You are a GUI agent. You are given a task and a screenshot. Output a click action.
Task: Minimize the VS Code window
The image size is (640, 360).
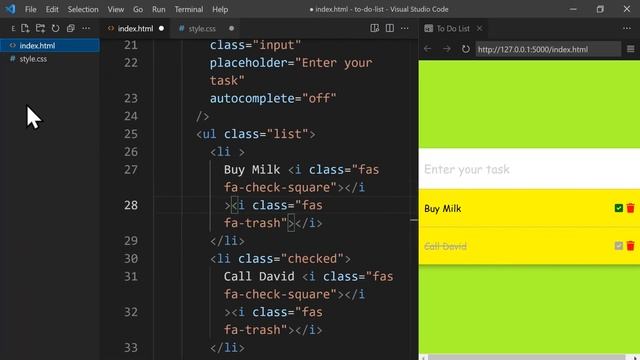coord(573,9)
